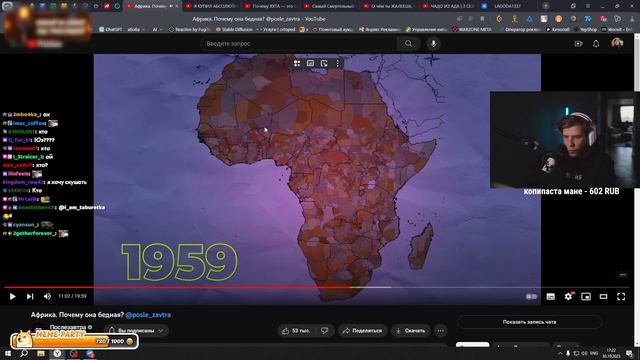Open the WARZONE META bookmark
The image size is (640, 360).
tap(472, 29)
